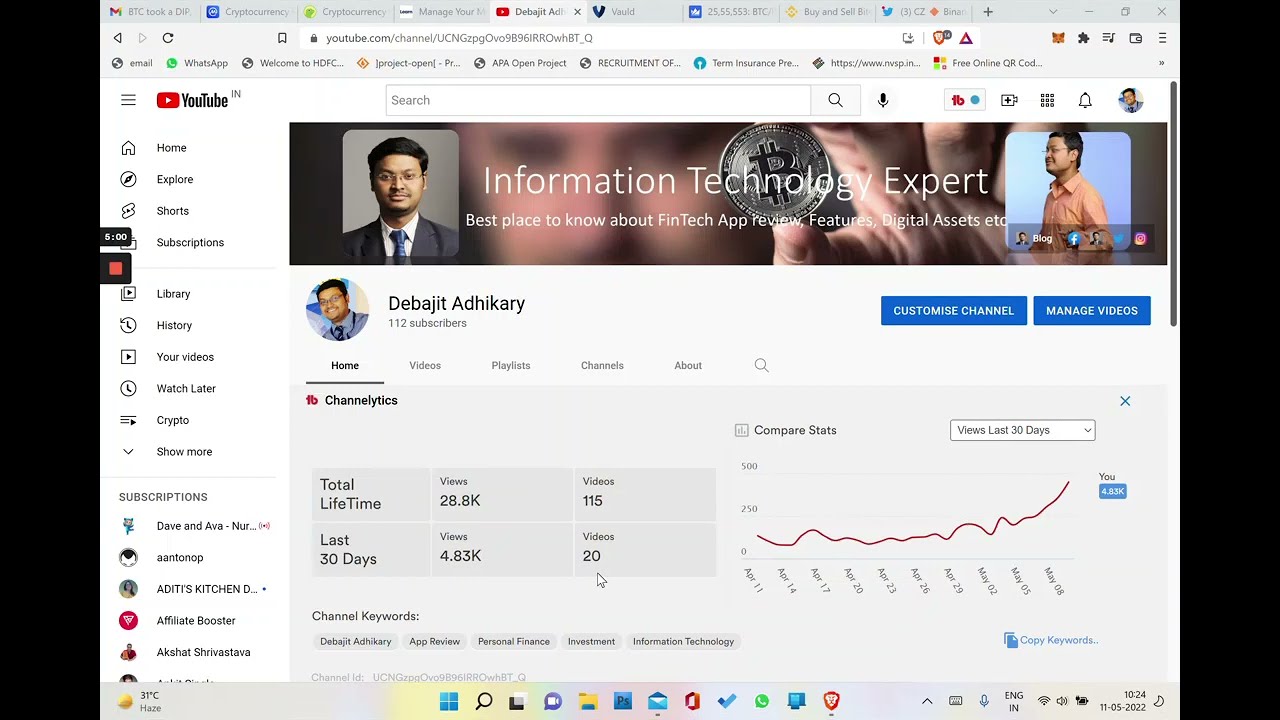
Task: Open the Brave main menu icon
Action: click(x=1162, y=38)
